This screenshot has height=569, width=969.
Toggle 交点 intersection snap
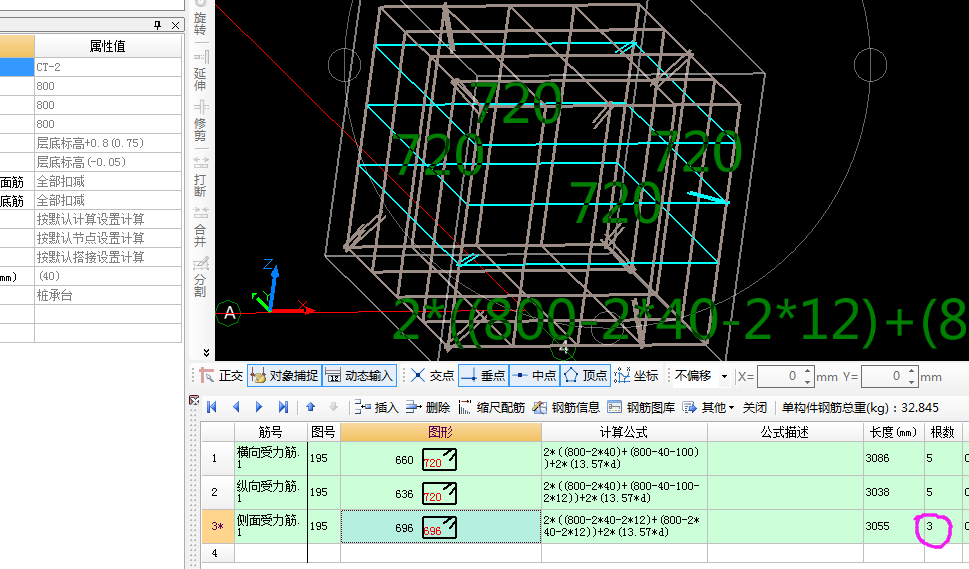433,376
